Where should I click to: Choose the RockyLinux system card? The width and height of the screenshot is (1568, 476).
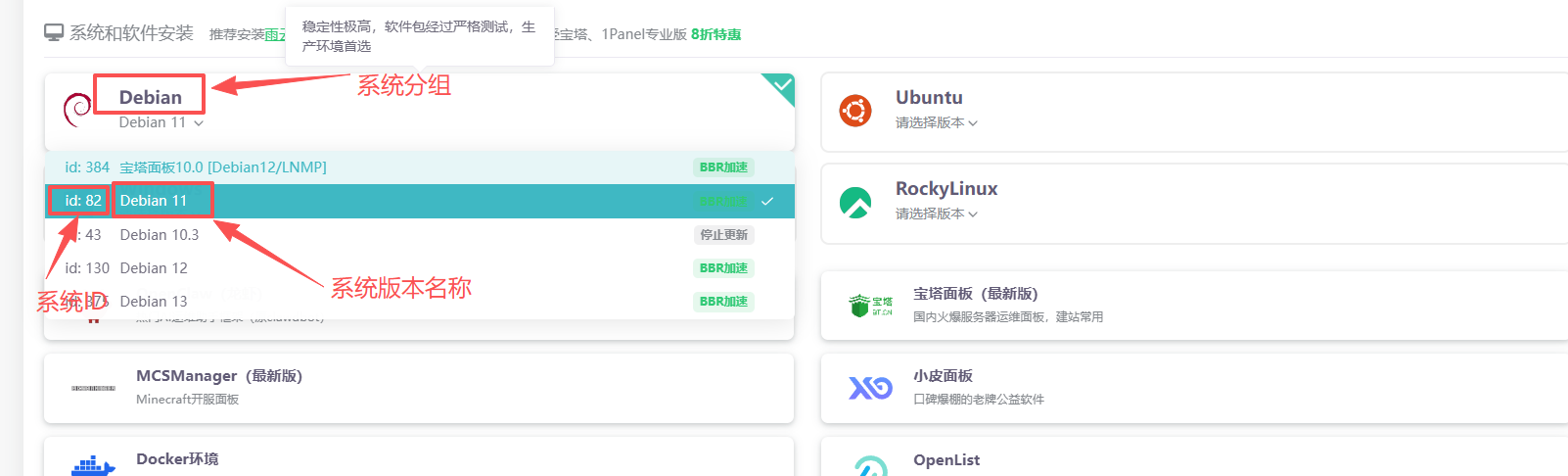[x=1194, y=203]
